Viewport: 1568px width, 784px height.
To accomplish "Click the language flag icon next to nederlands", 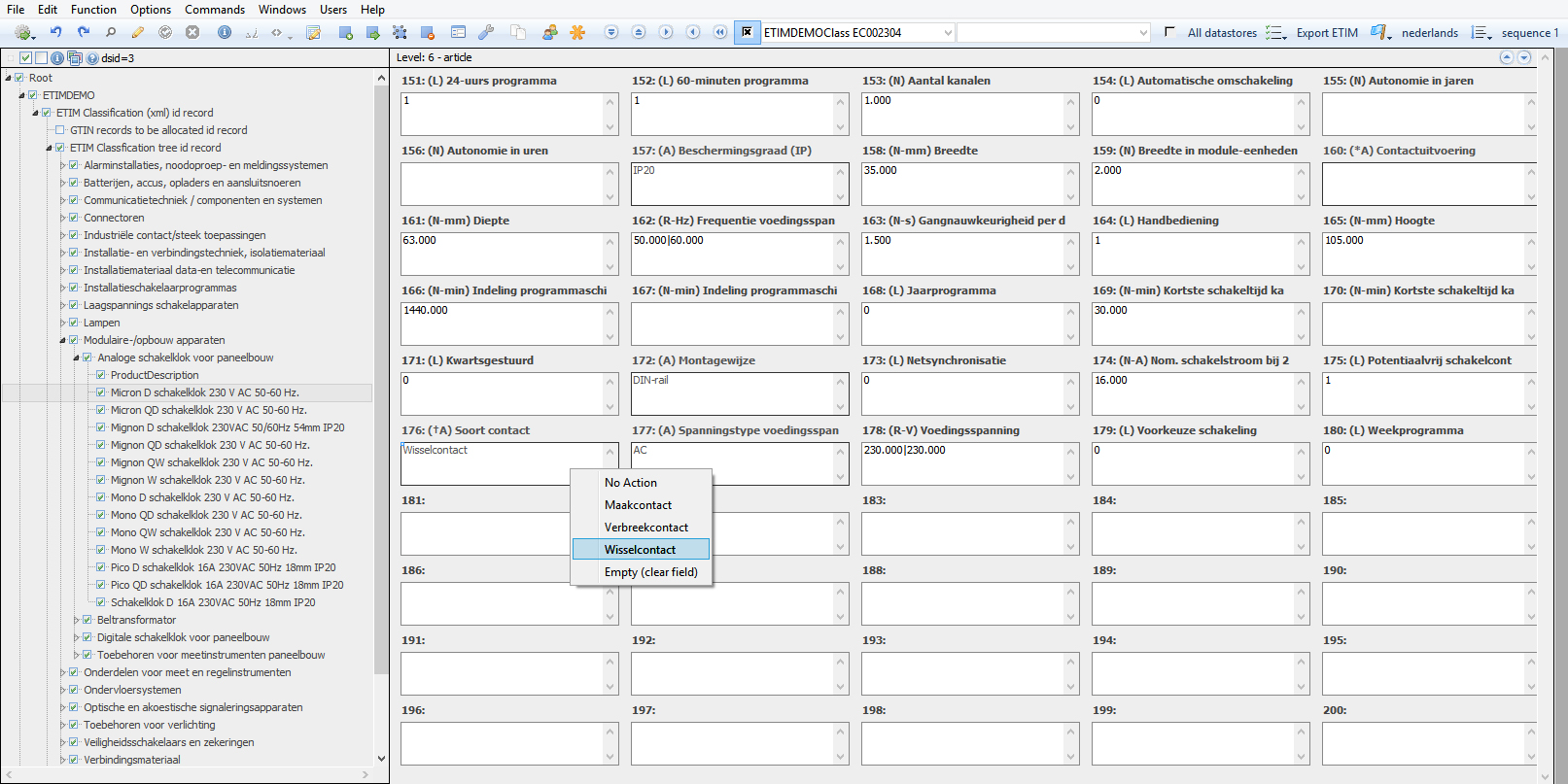I will [1378, 32].
